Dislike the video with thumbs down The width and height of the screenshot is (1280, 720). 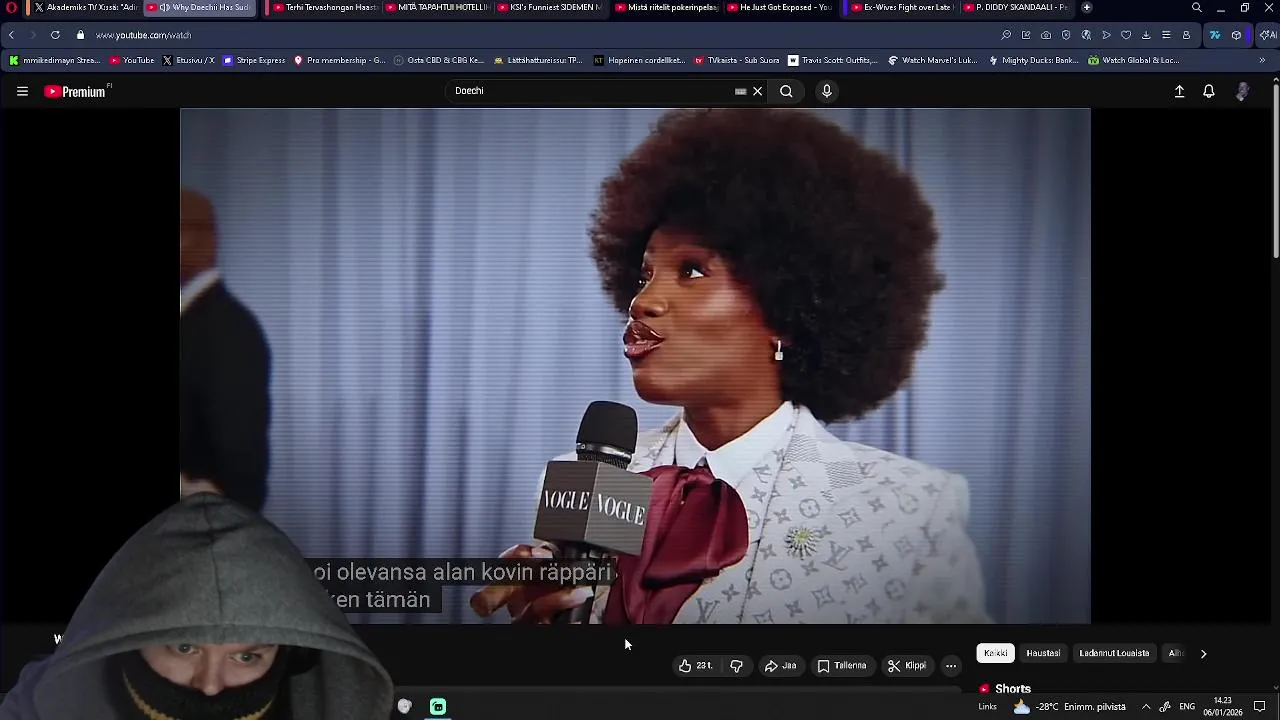coord(736,666)
